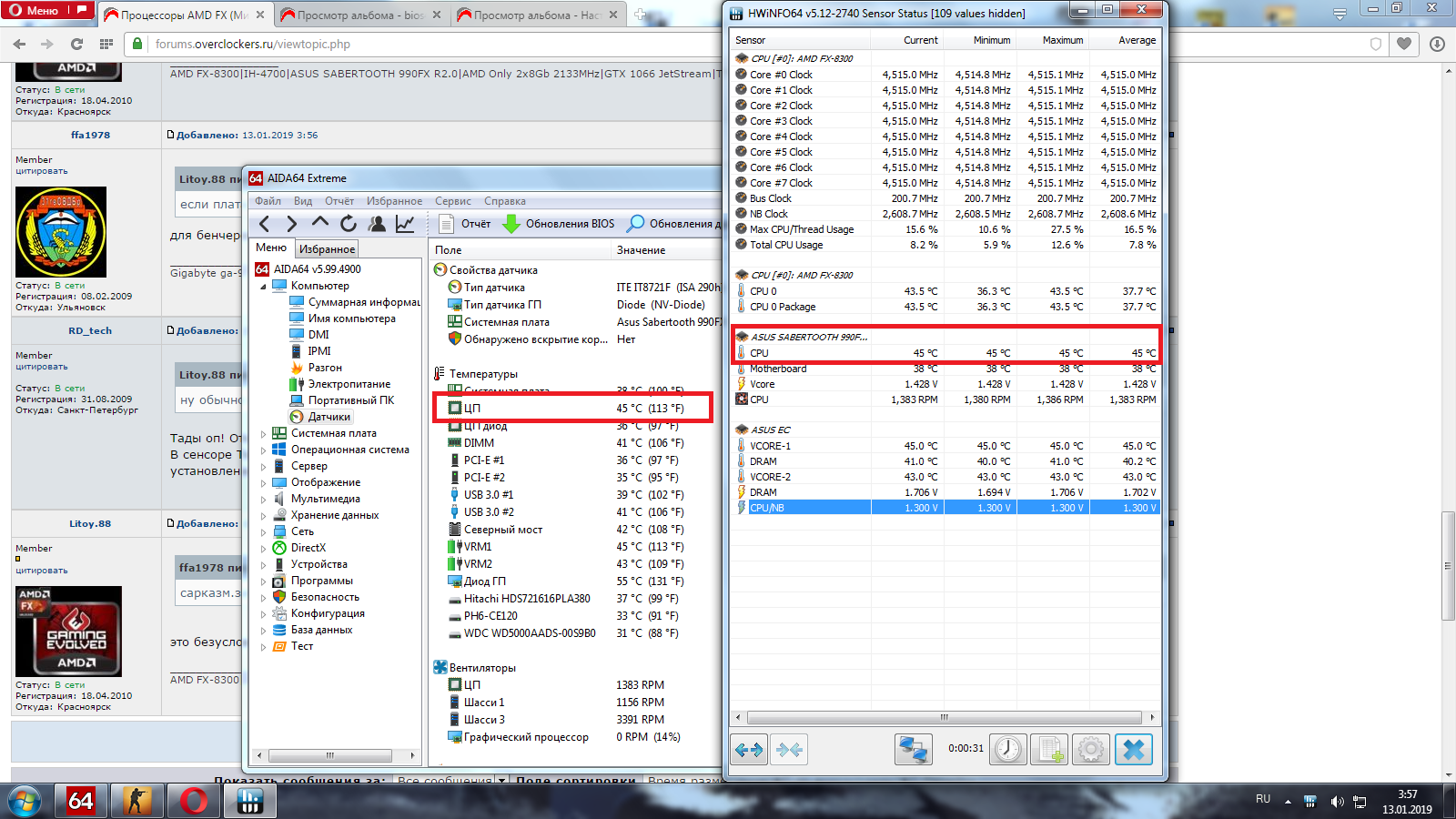The height and width of the screenshot is (819, 1456).
Task: Expand Отображение tree node
Action: click(x=264, y=483)
